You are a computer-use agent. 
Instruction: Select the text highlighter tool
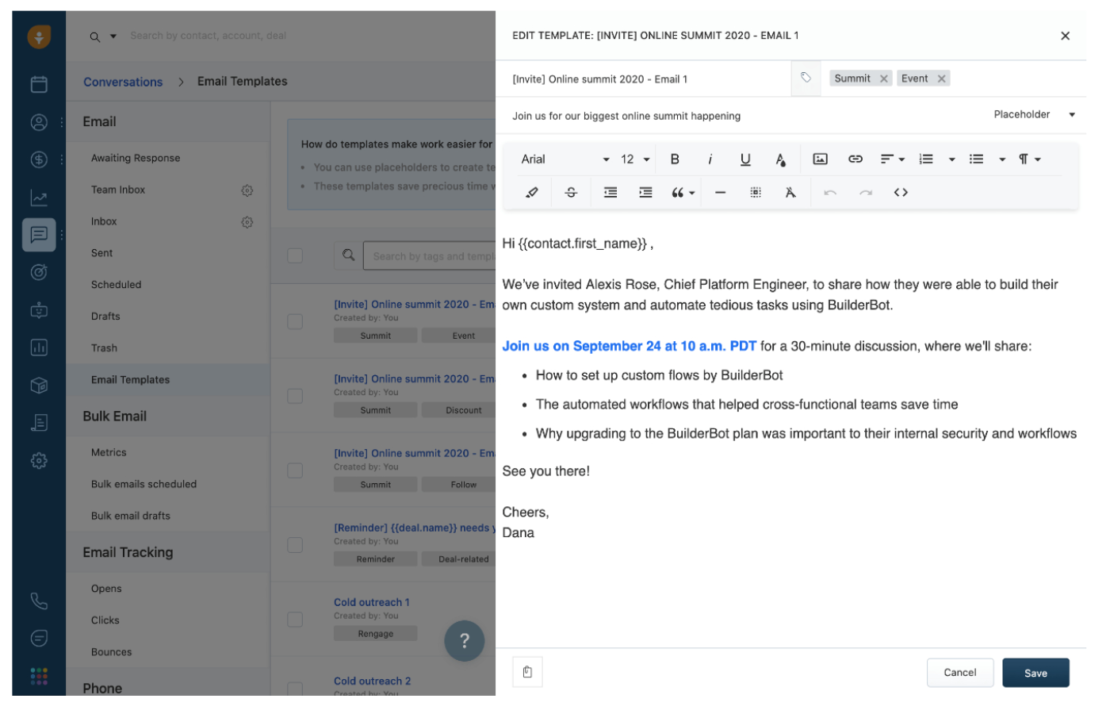coord(531,192)
